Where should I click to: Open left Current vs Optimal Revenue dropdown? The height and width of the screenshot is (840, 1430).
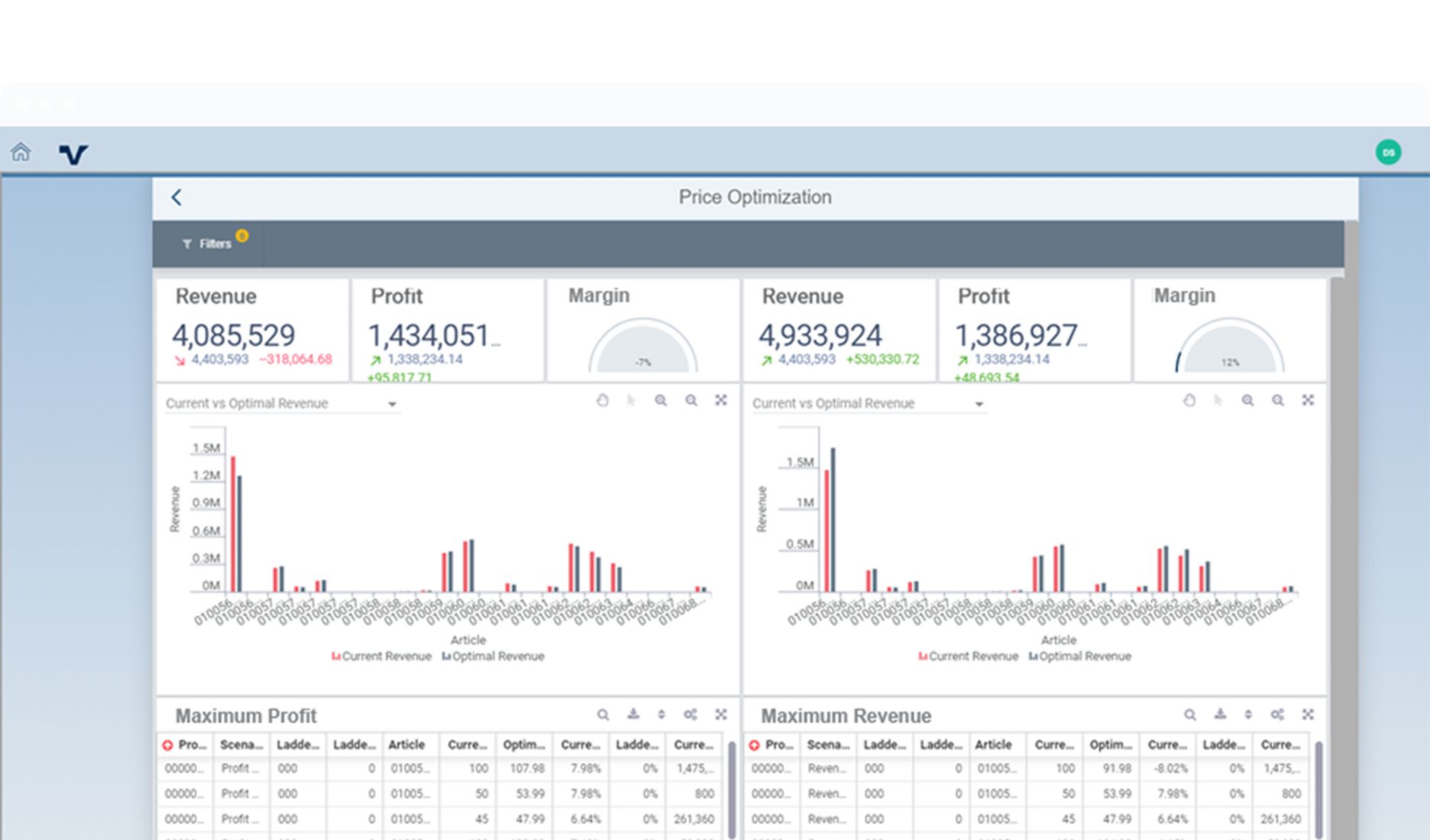(392, 404)
